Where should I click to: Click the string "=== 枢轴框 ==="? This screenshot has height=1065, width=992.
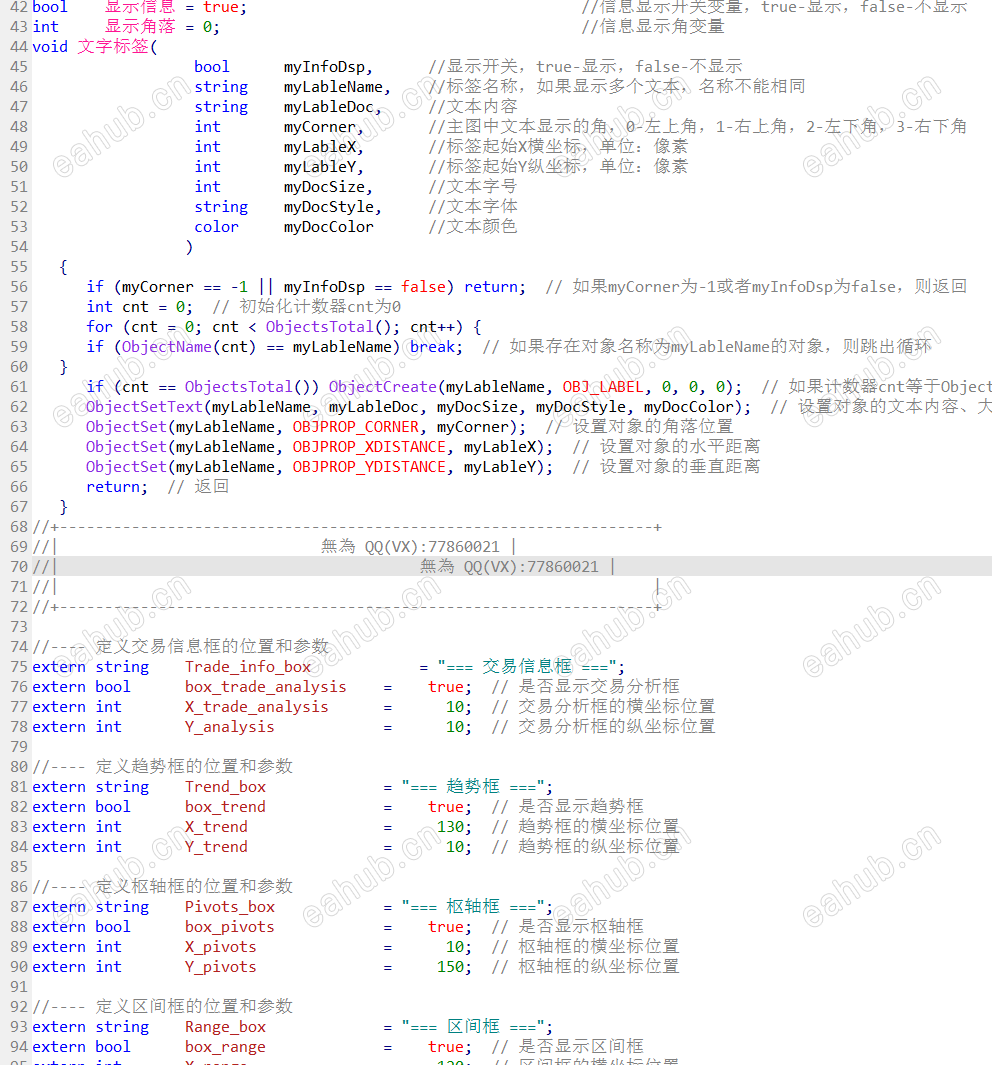(x=473, y=907)
